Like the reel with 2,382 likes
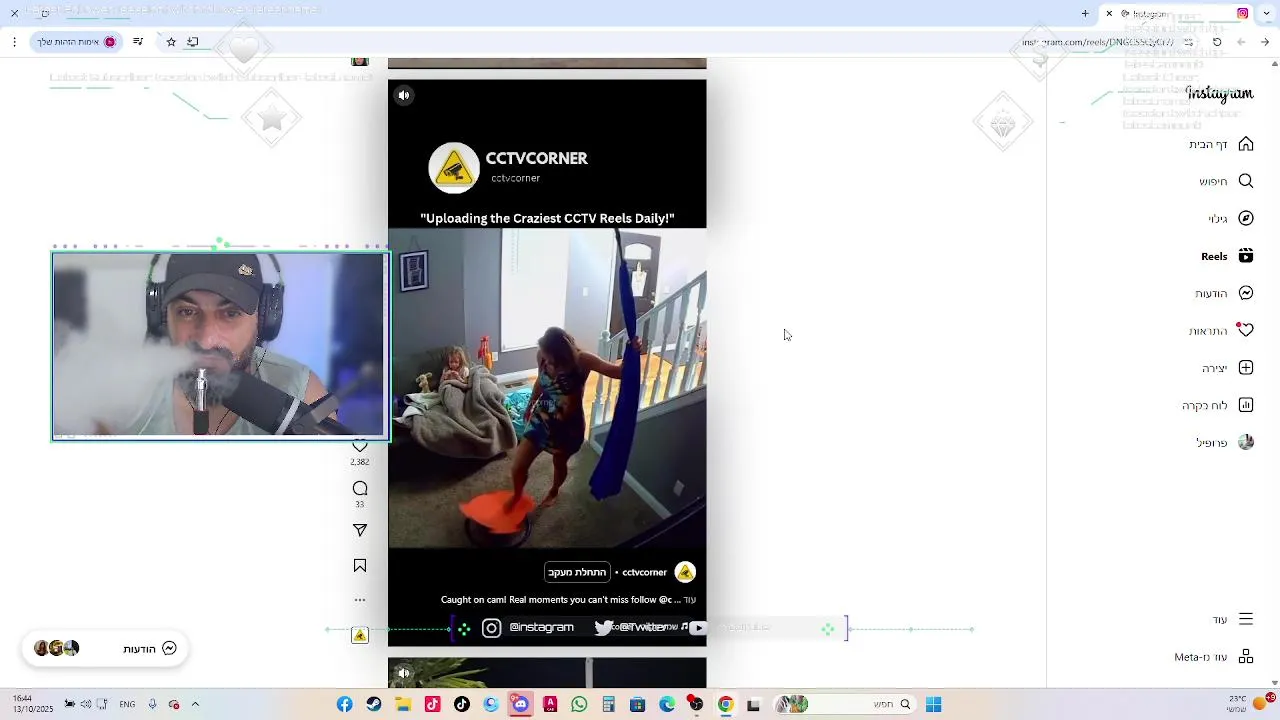The width and height of the screenshot is (1280, 720). [360, 446]
